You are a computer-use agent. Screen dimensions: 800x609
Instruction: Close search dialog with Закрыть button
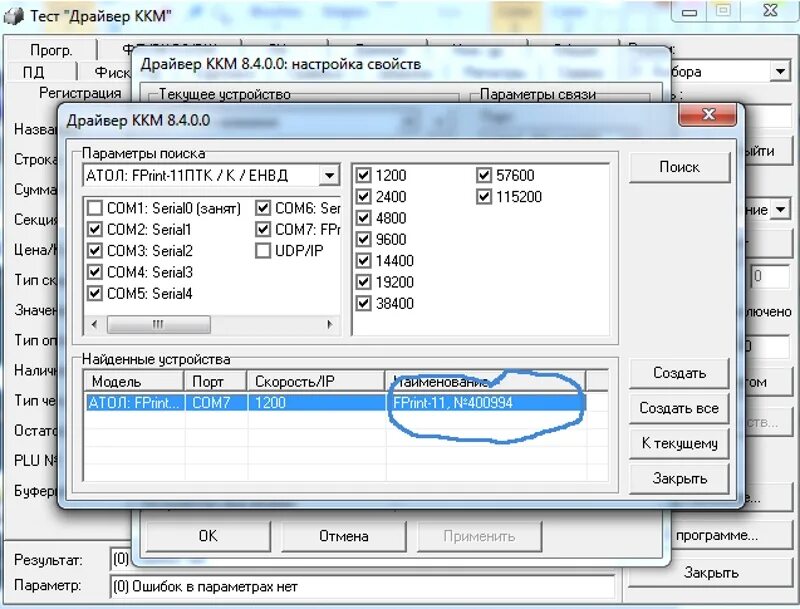tap(680, 479)
